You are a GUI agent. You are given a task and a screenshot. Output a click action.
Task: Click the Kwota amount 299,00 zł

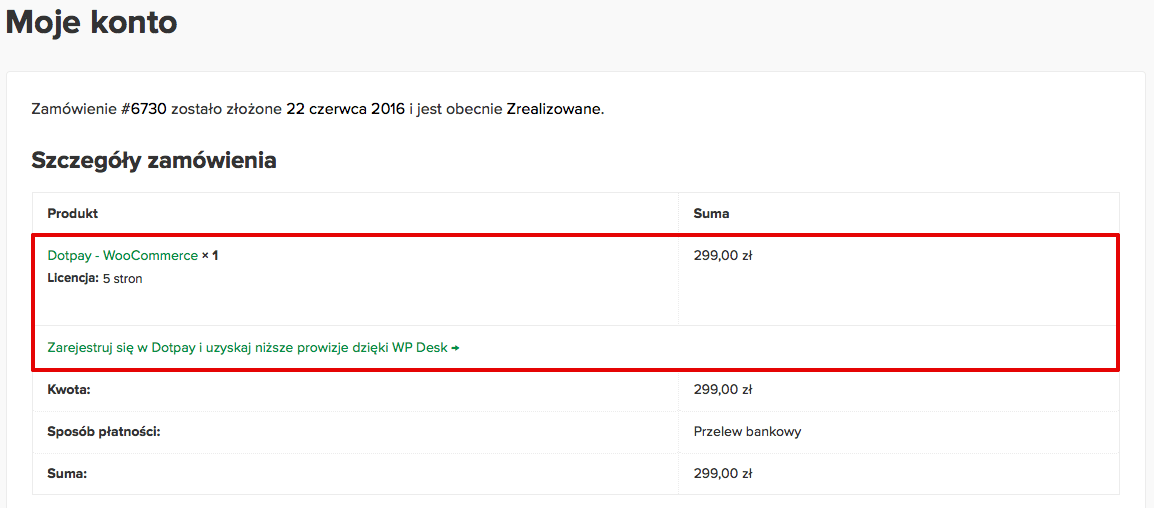tap(722, 389)
